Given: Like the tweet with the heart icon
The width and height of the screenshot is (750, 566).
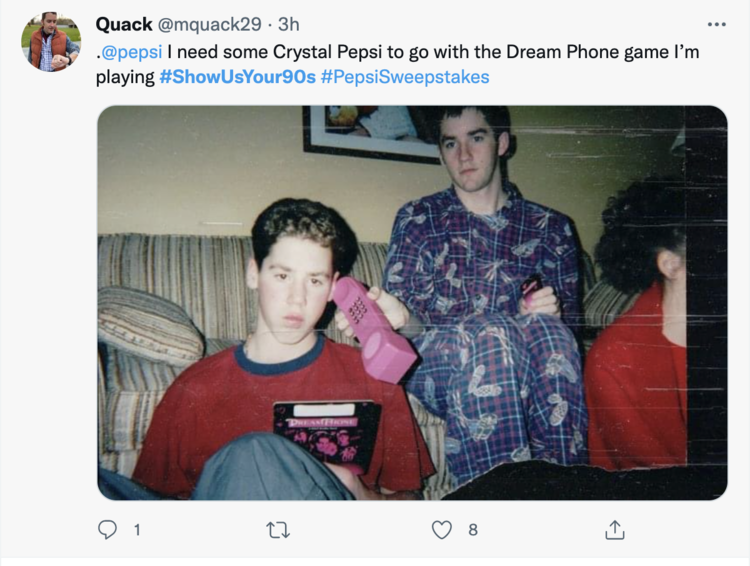Looking at the screenshot, I should tap(441, 530).
